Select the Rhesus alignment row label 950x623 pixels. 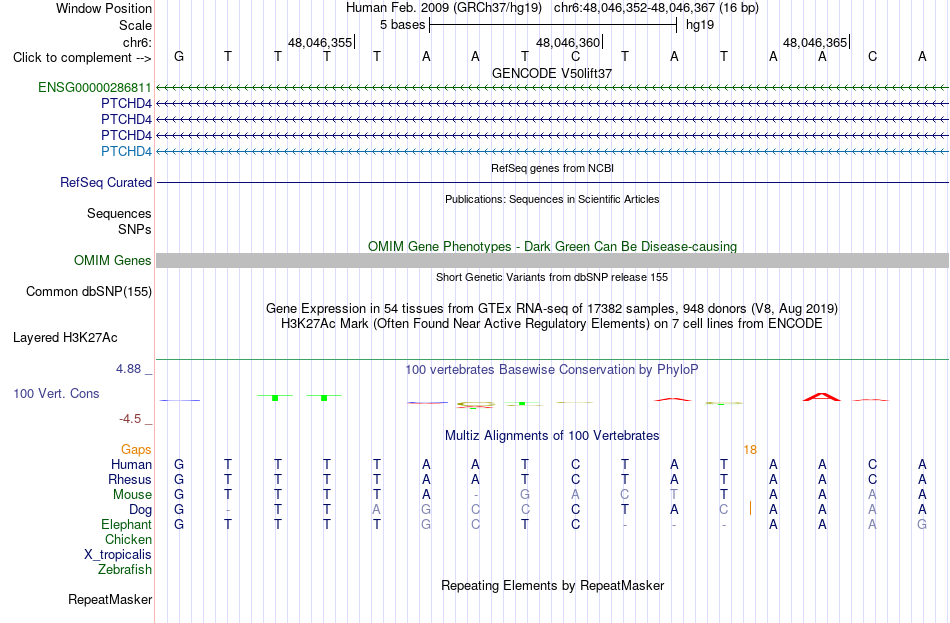coord(130,479)
